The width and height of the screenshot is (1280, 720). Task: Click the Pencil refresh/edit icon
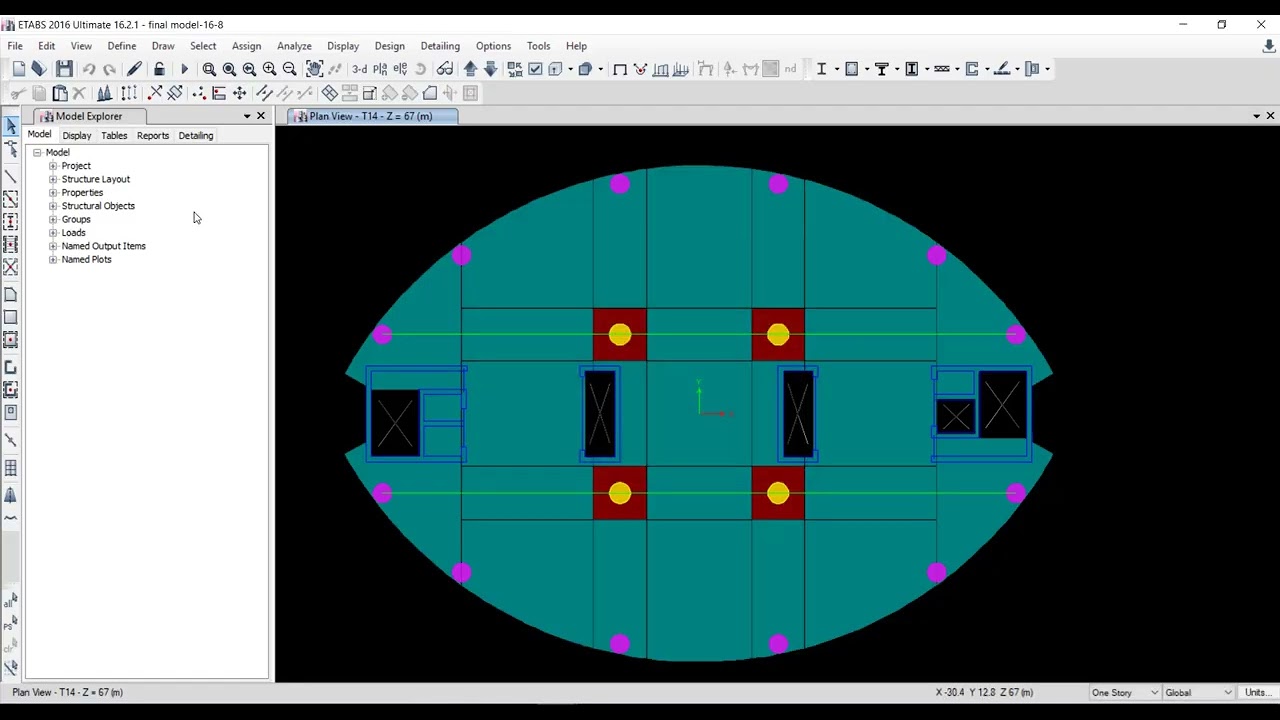[134, 69]
